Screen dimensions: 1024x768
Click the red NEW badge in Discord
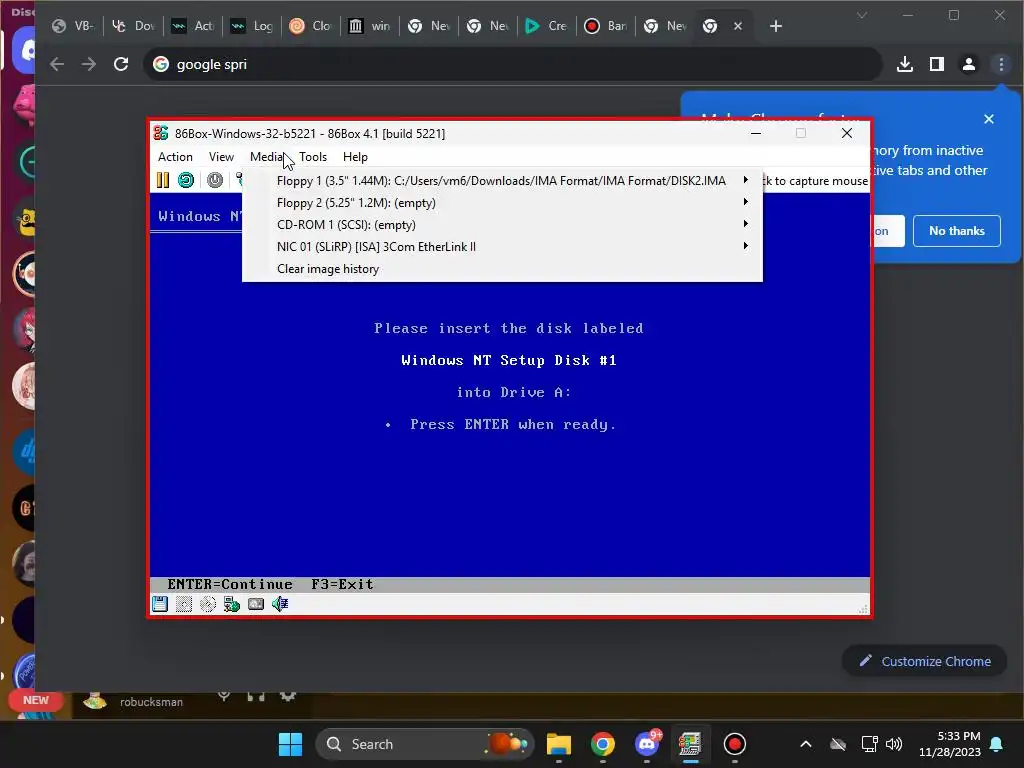point(36,700)
